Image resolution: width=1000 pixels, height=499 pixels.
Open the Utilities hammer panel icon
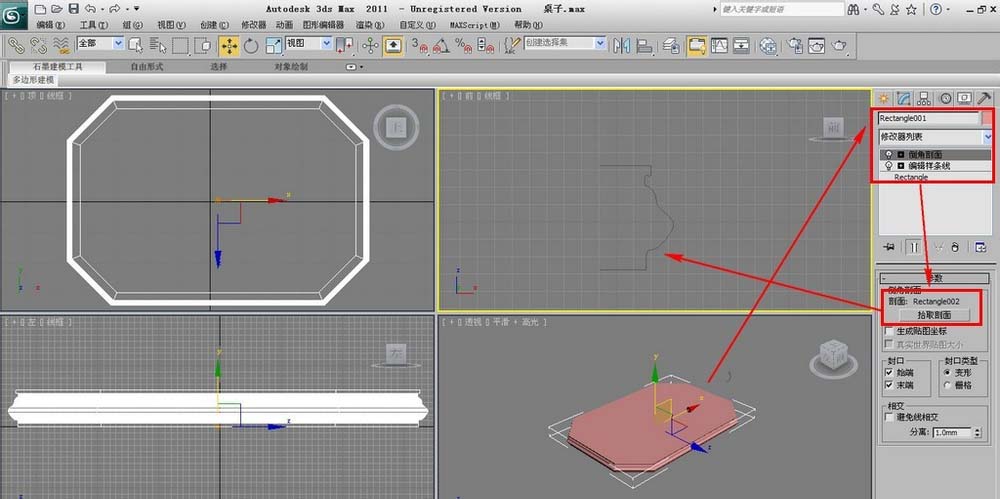point(985,98)
